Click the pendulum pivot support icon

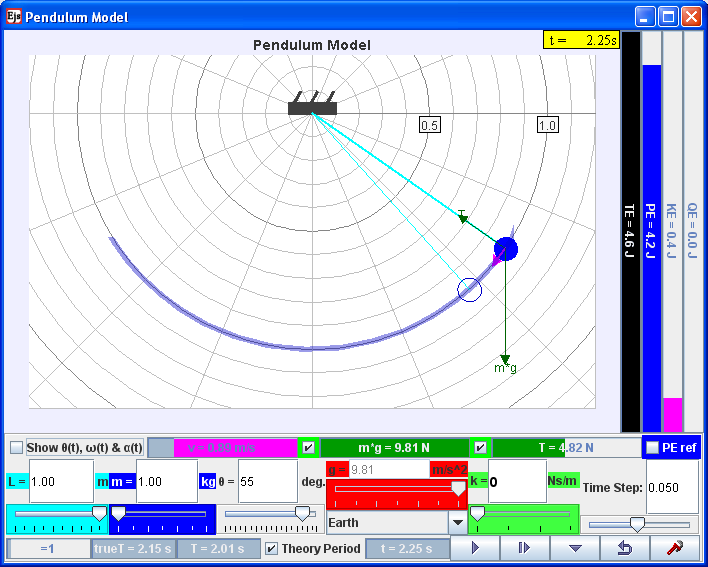312,104
